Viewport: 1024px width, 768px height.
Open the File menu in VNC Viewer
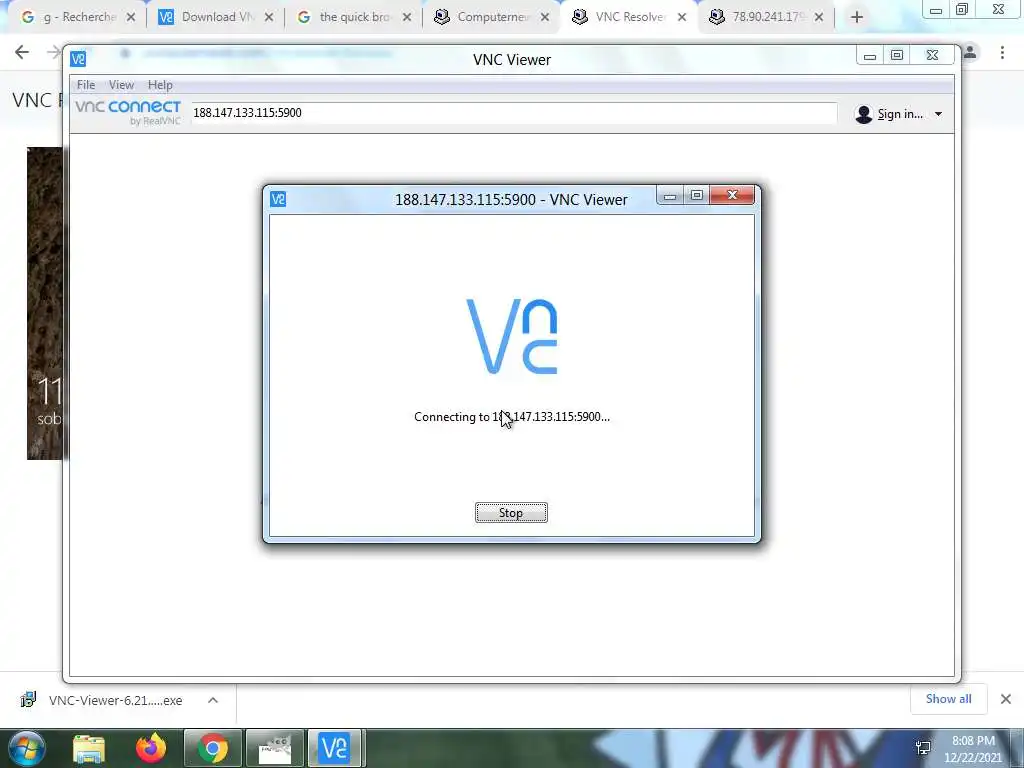86,85
